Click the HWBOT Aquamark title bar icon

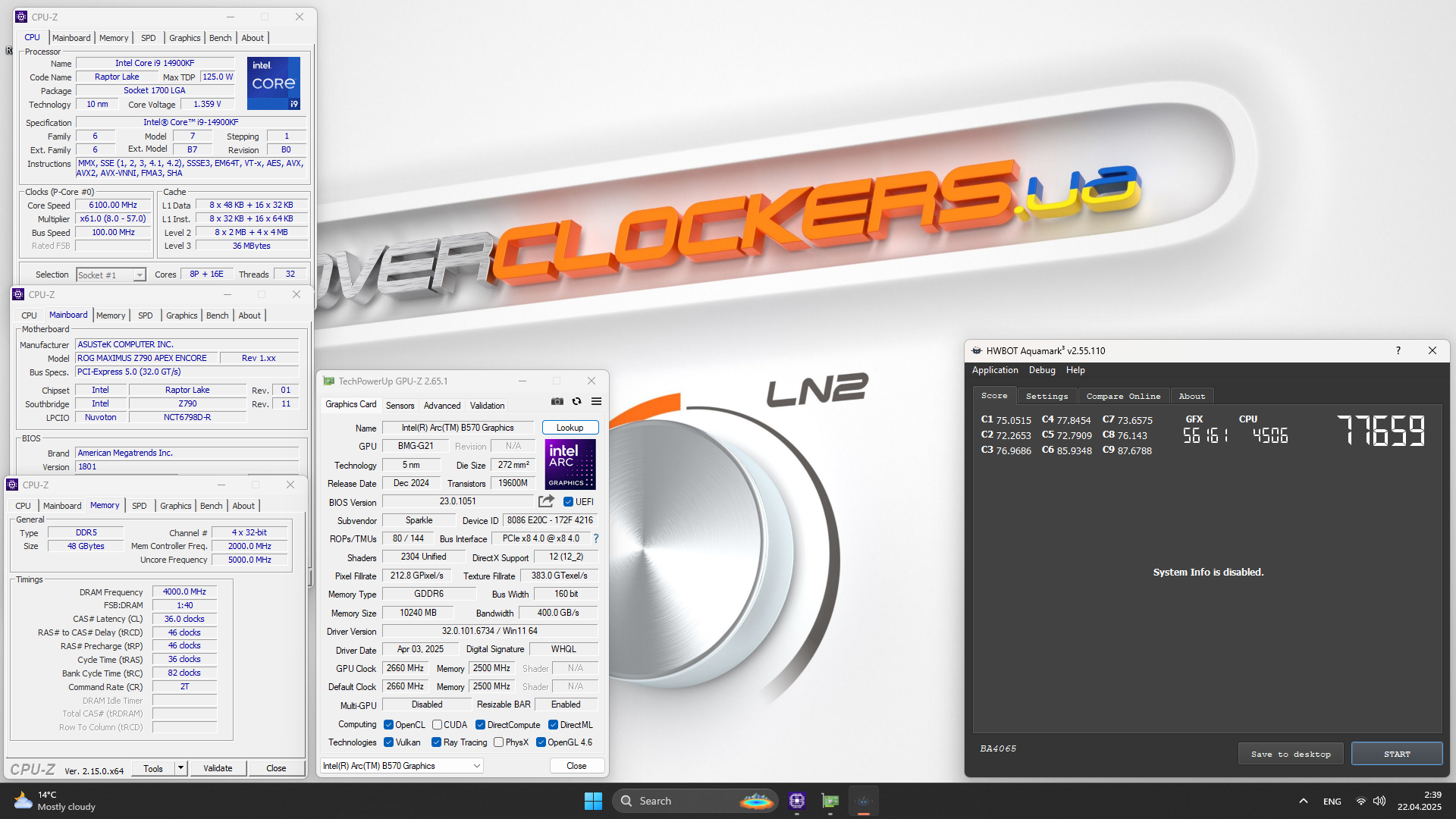pyautogui.click(x=977, y=350)
